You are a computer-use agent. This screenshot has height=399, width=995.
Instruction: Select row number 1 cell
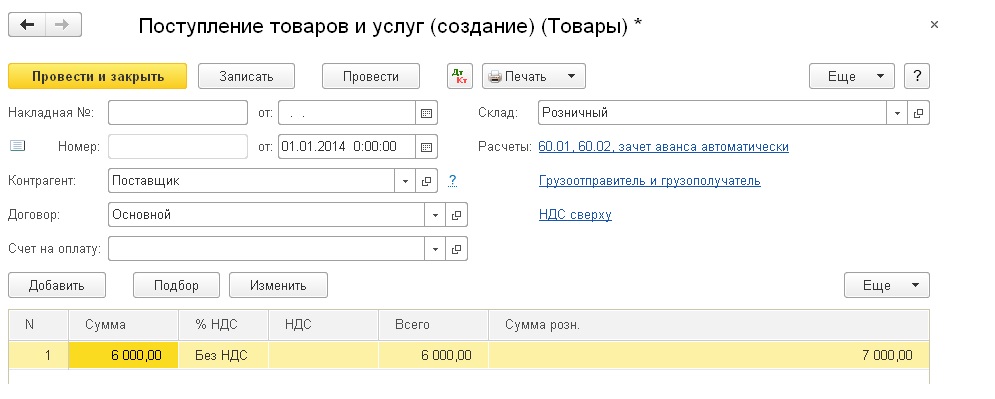39,355
